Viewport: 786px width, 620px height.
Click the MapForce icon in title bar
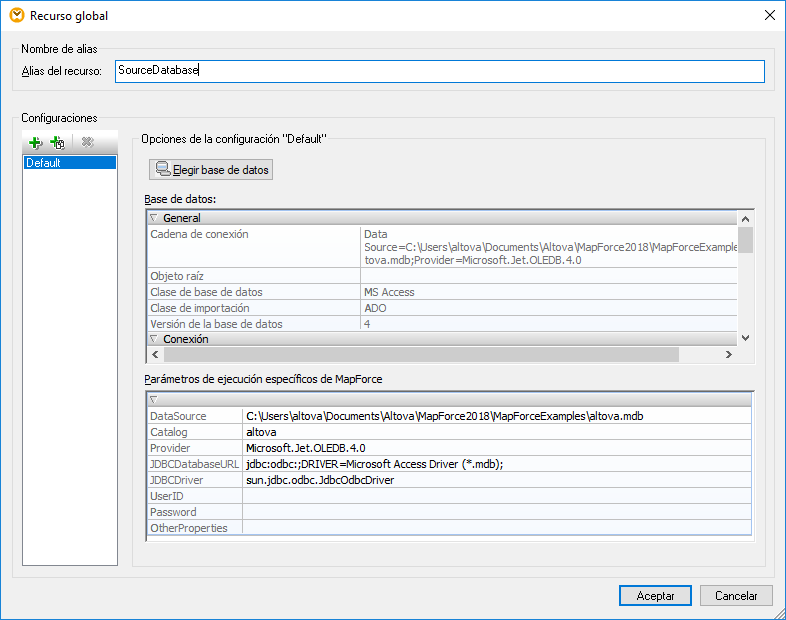(x=16, y=16)
